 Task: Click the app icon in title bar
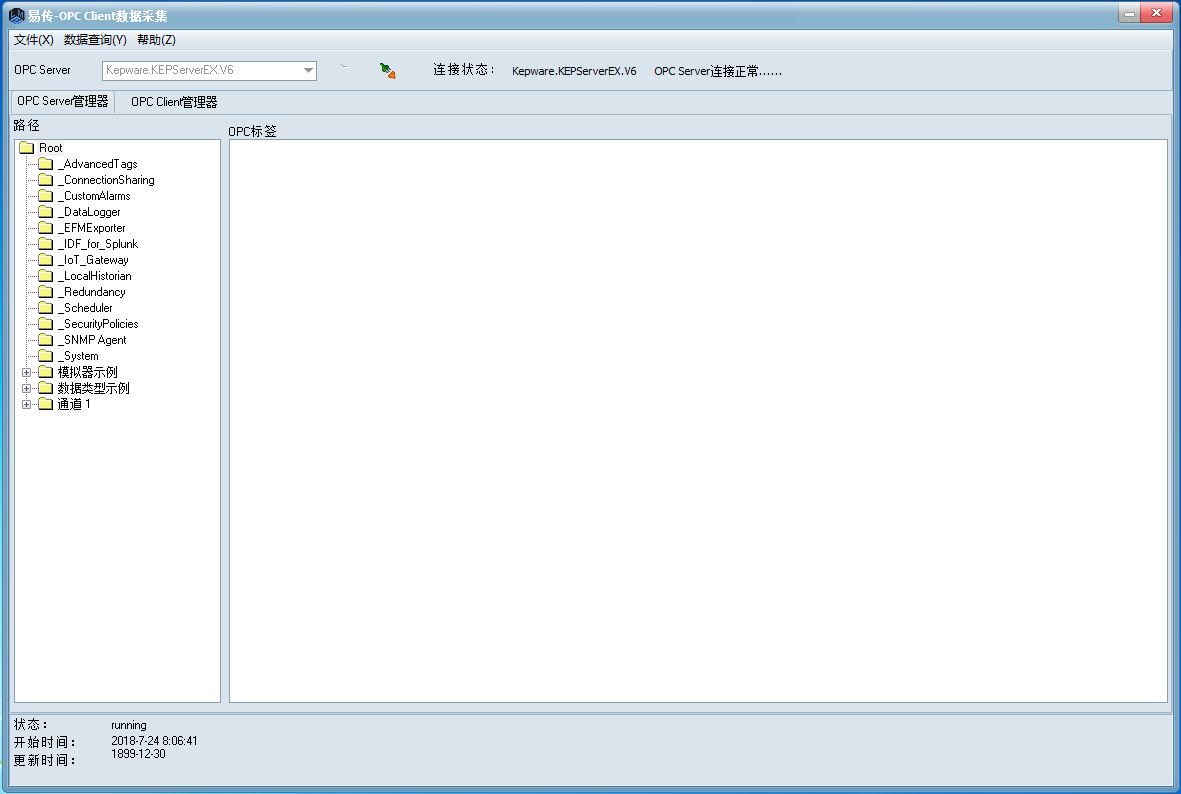click(16, 15)
